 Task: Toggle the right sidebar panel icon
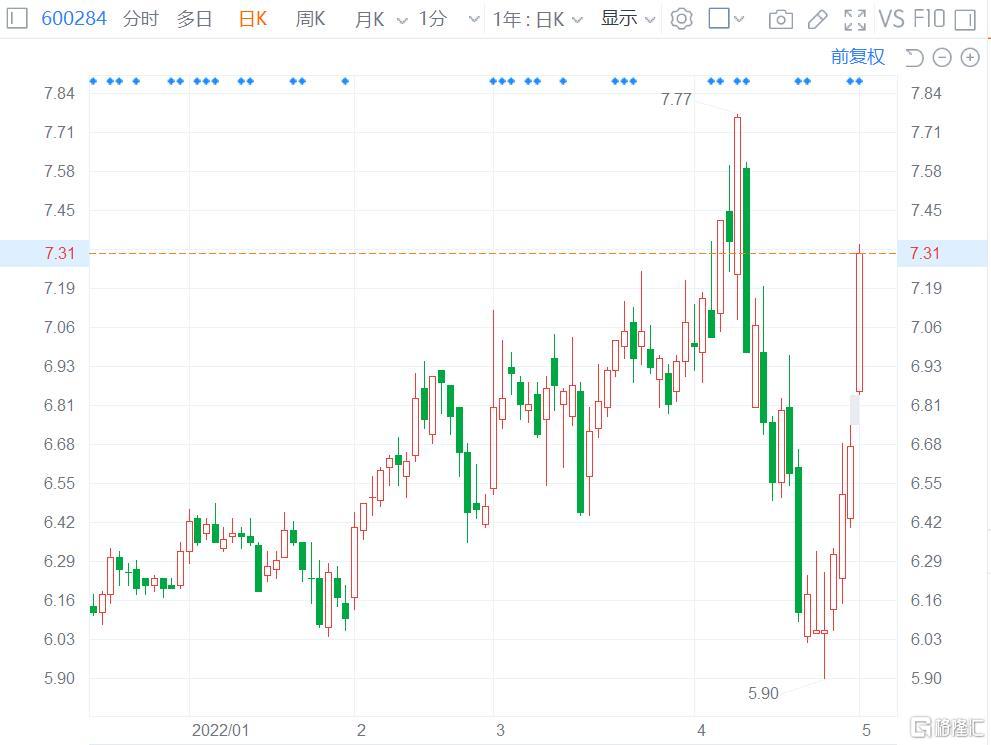coord(965,20)
